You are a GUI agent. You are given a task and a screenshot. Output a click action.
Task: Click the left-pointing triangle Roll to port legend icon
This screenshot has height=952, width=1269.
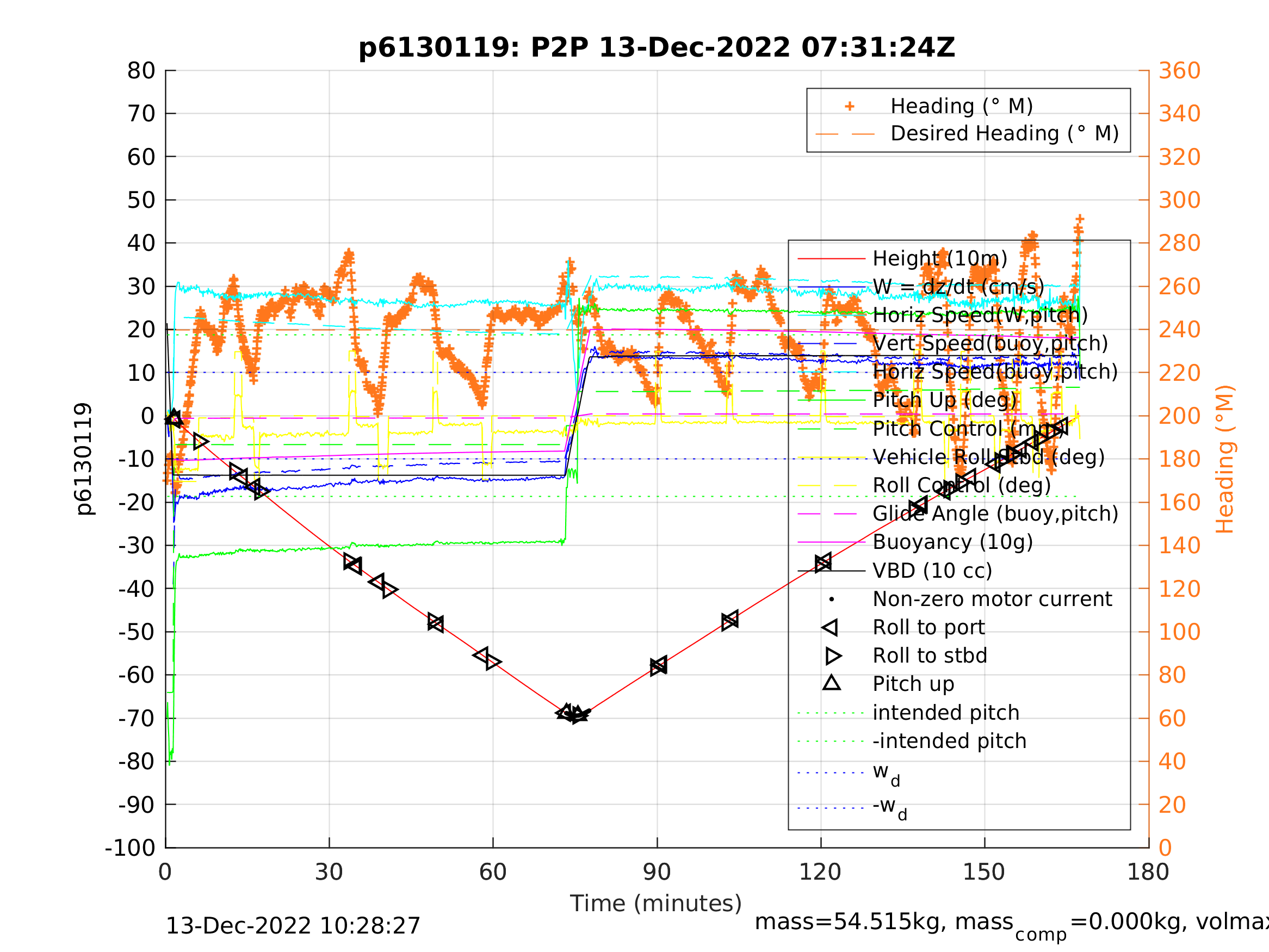pos(830,627)
